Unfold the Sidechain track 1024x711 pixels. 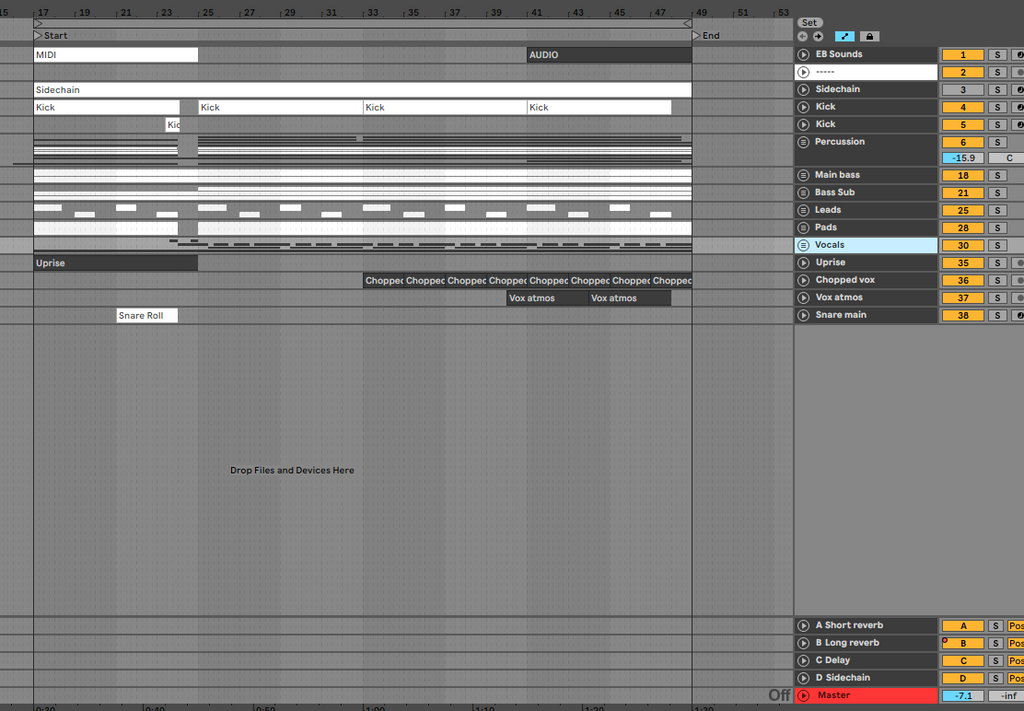point(804,89)
